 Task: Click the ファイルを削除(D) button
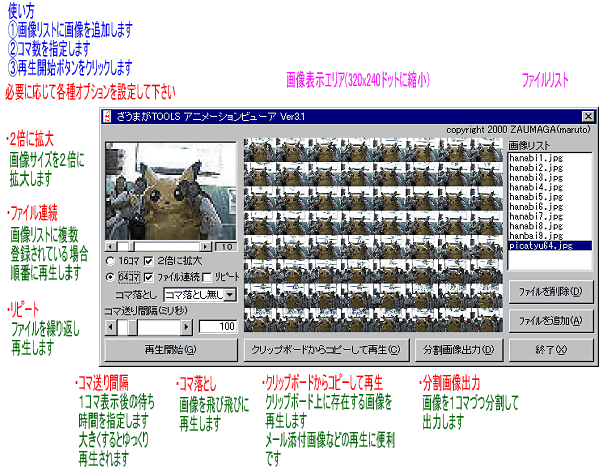point(551,291)
